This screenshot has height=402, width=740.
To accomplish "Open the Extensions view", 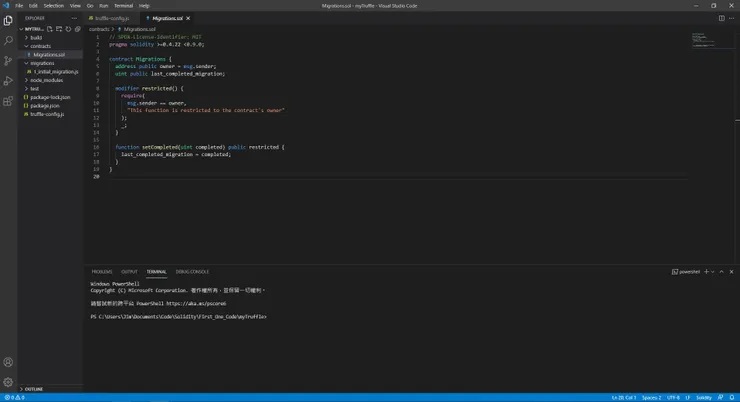I will 8,101.
